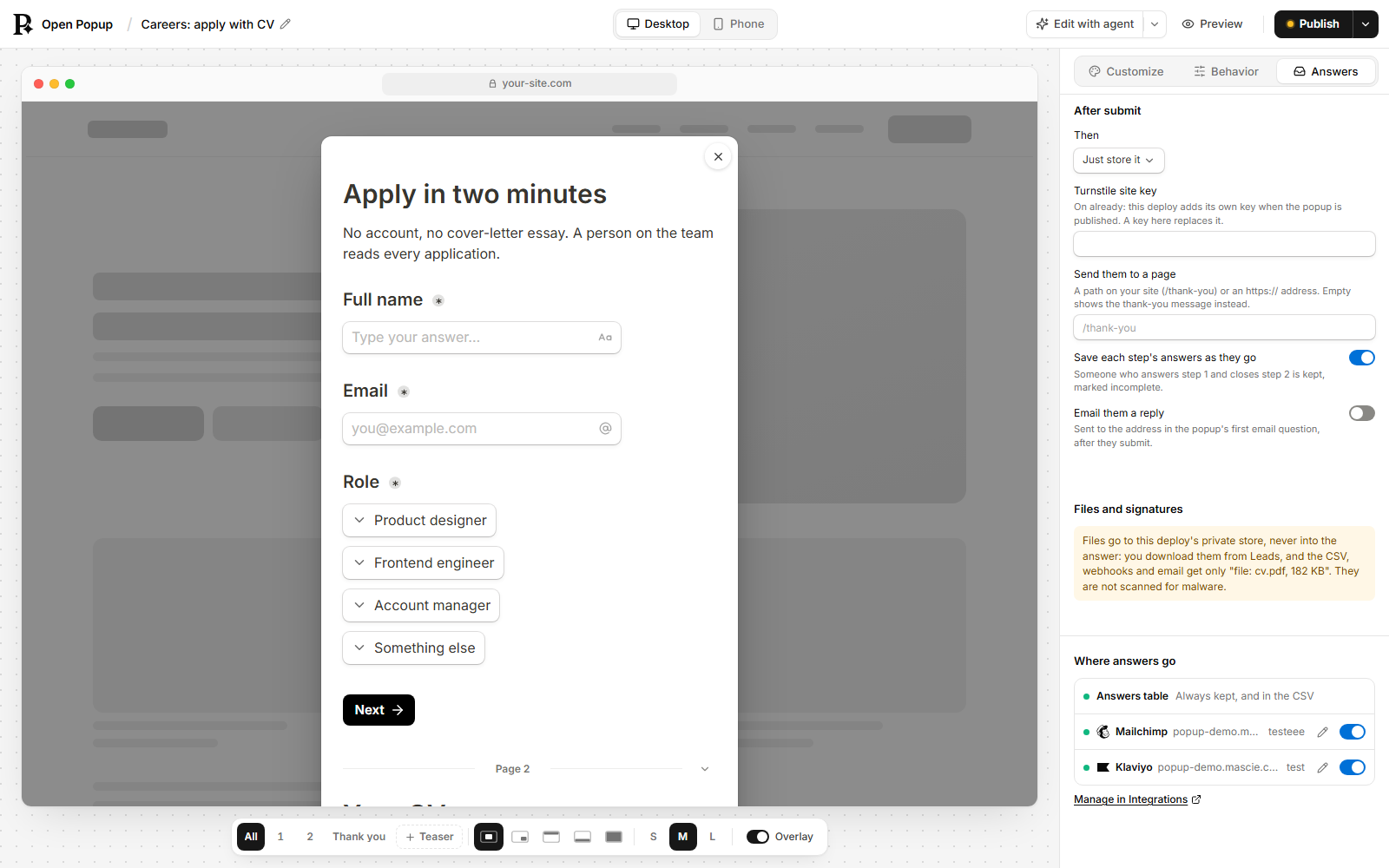Click the lock icon beside your-site.com
The height and width of the screenshot is (868, 1389).
coord(492,84)
